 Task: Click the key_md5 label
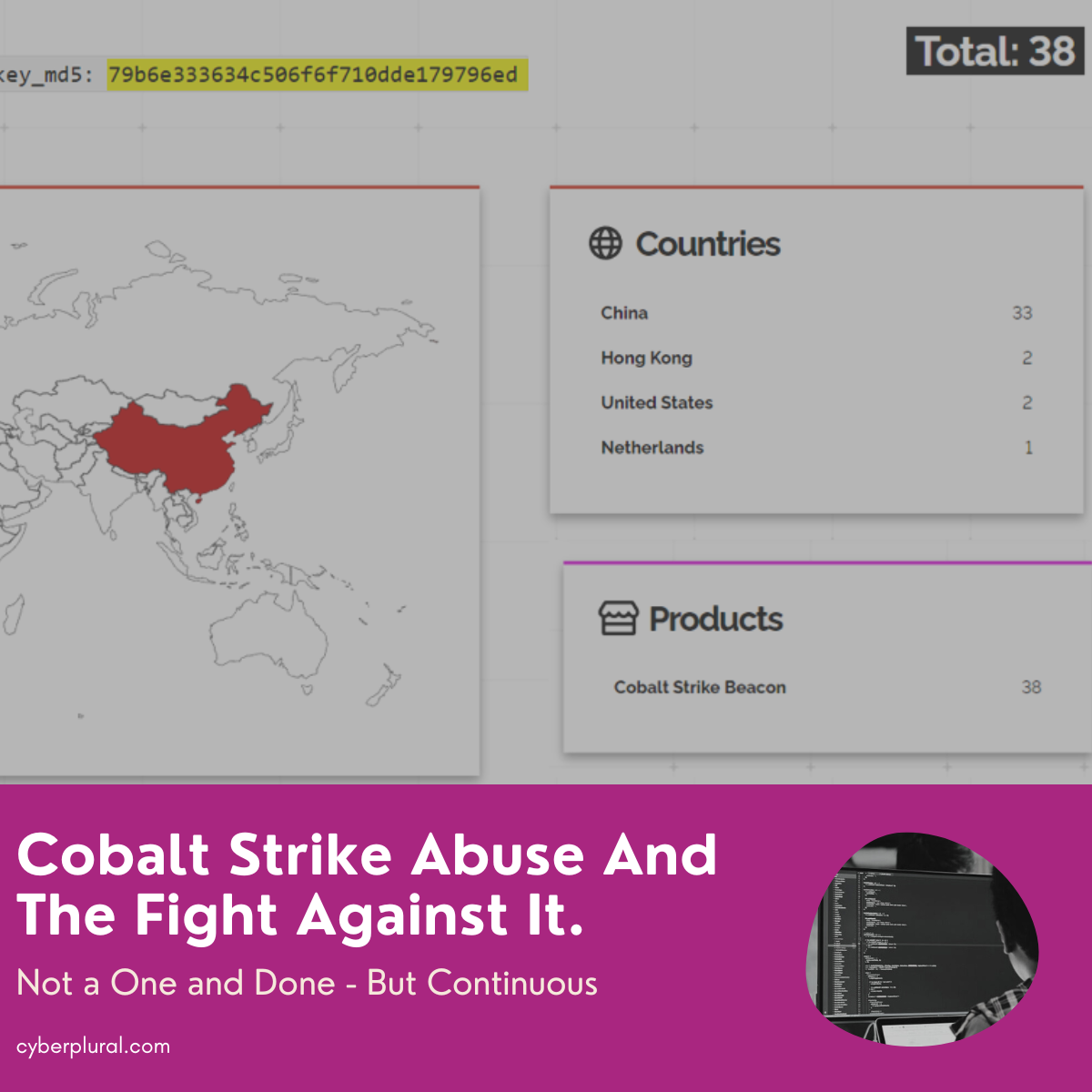[x=45, y=75]
